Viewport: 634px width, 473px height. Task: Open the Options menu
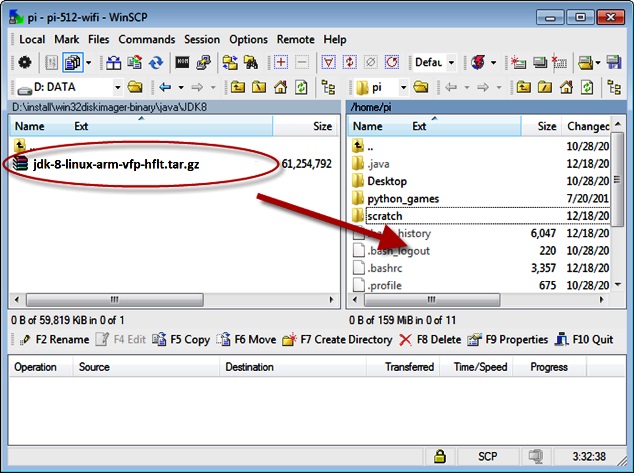click(248, 40)
